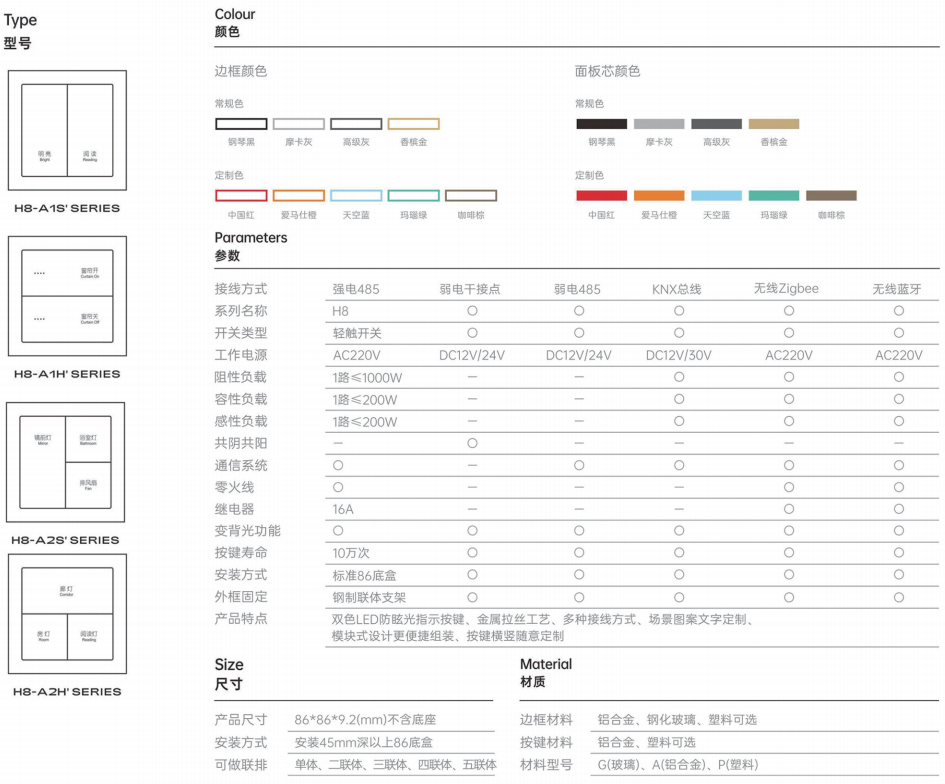Click the 标准86底盒 installation cell
This screenshot has height=784, width=945.
point(365,575)
